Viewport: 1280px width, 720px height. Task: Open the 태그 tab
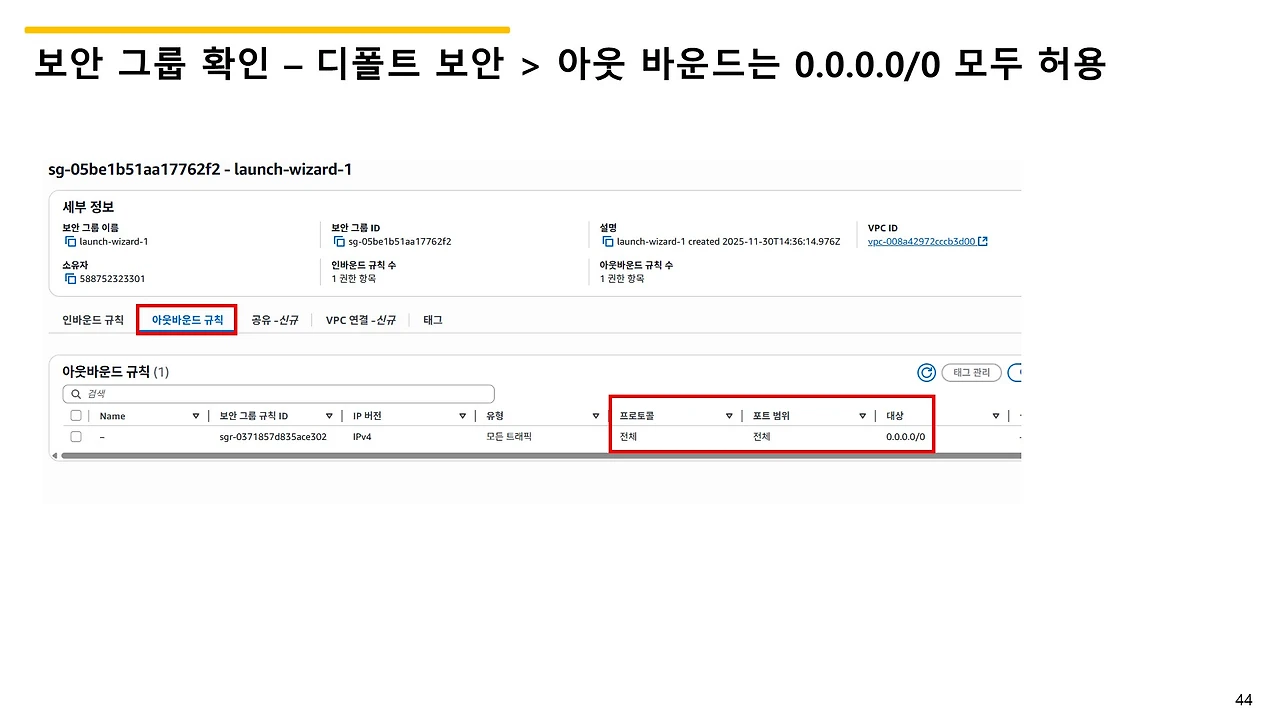[x=432, y=320]
